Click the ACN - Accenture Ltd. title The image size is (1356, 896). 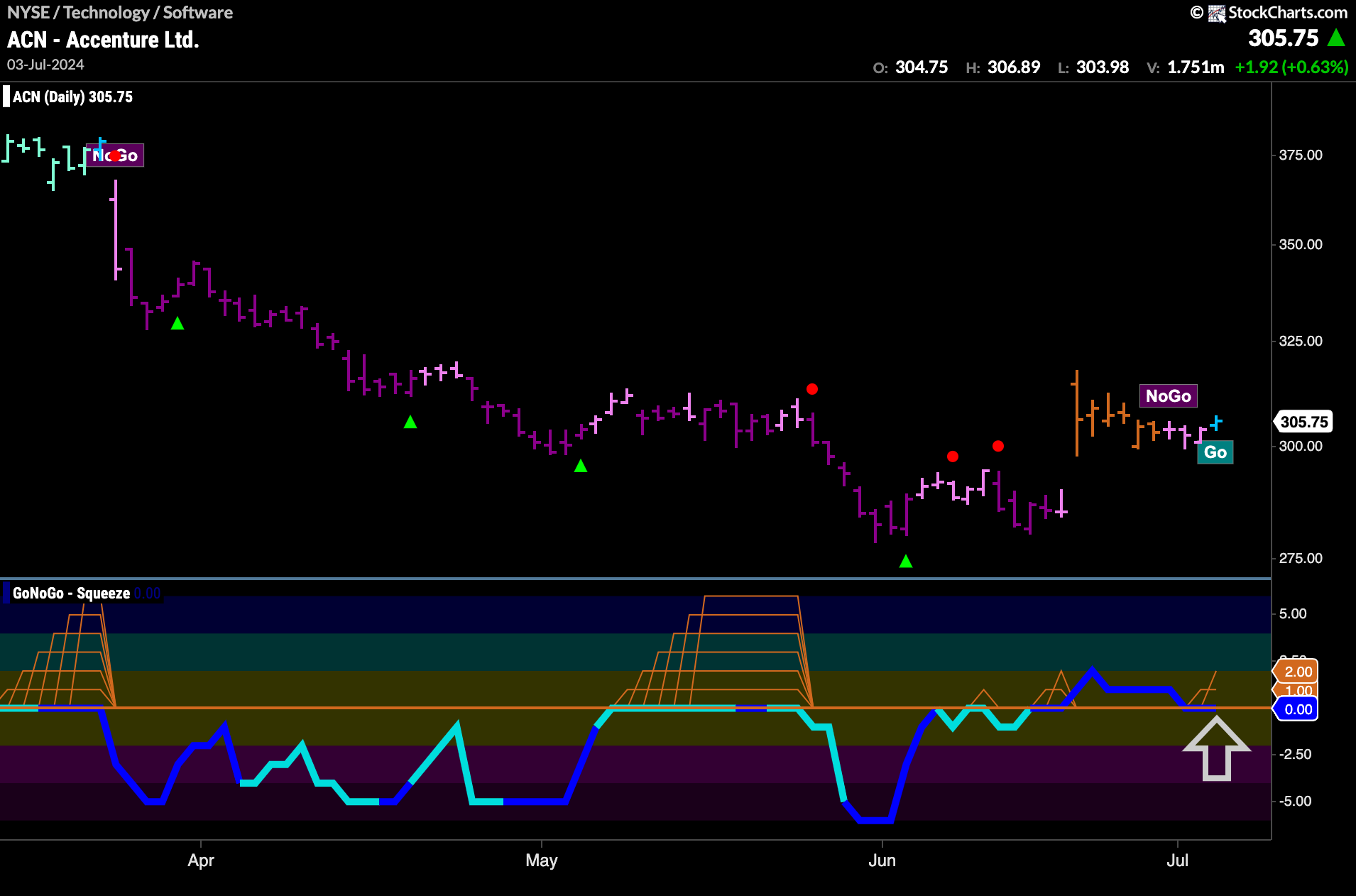(x=103, y=40)
